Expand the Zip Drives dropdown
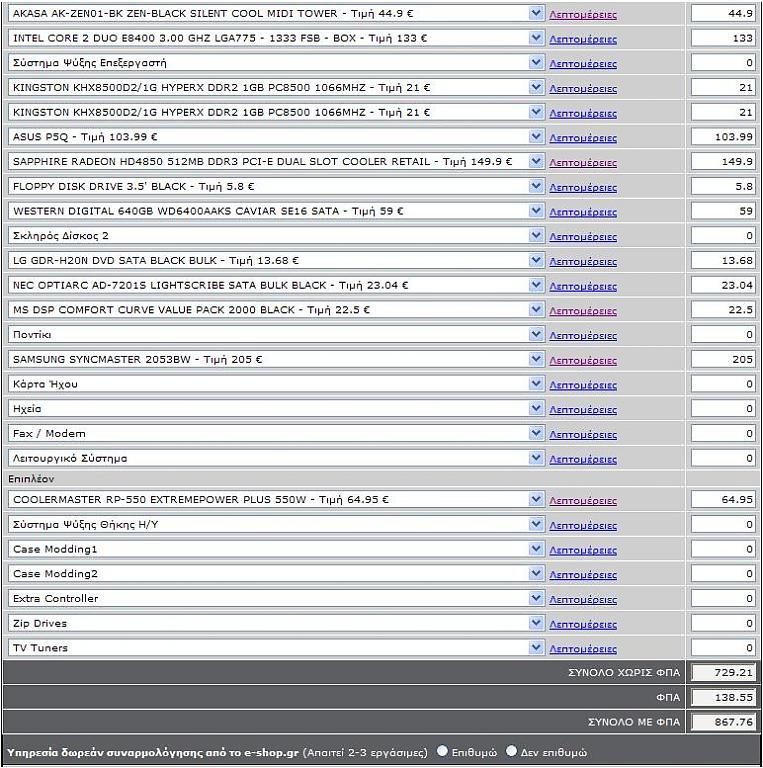Image resolution: width=763 pixels, height=768 pixels. point(276,623)
